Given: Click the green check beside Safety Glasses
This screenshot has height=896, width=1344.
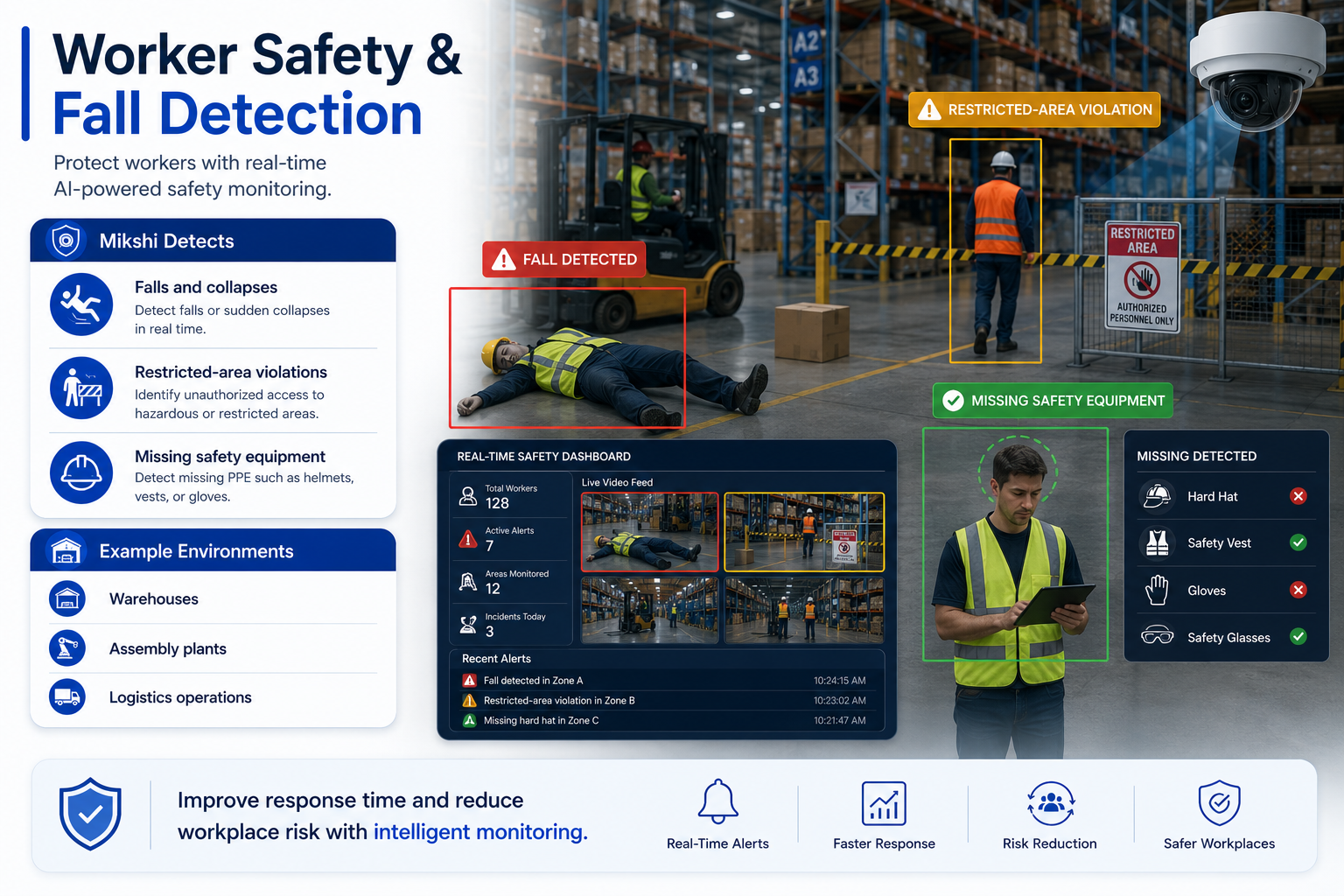Looking at the screenshot, I should coord(1298,637).
